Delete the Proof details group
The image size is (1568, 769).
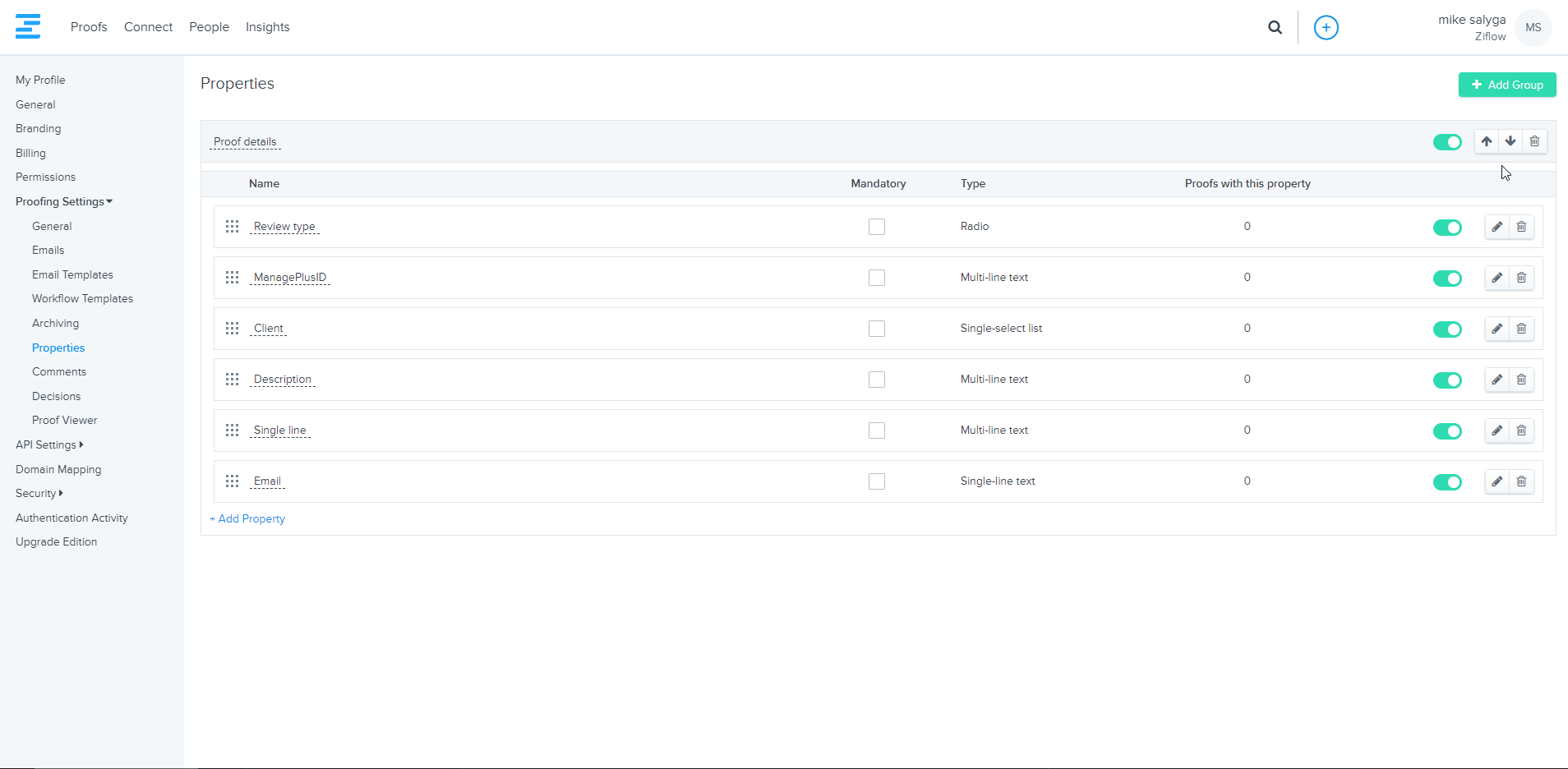(x=1534, y=141)
